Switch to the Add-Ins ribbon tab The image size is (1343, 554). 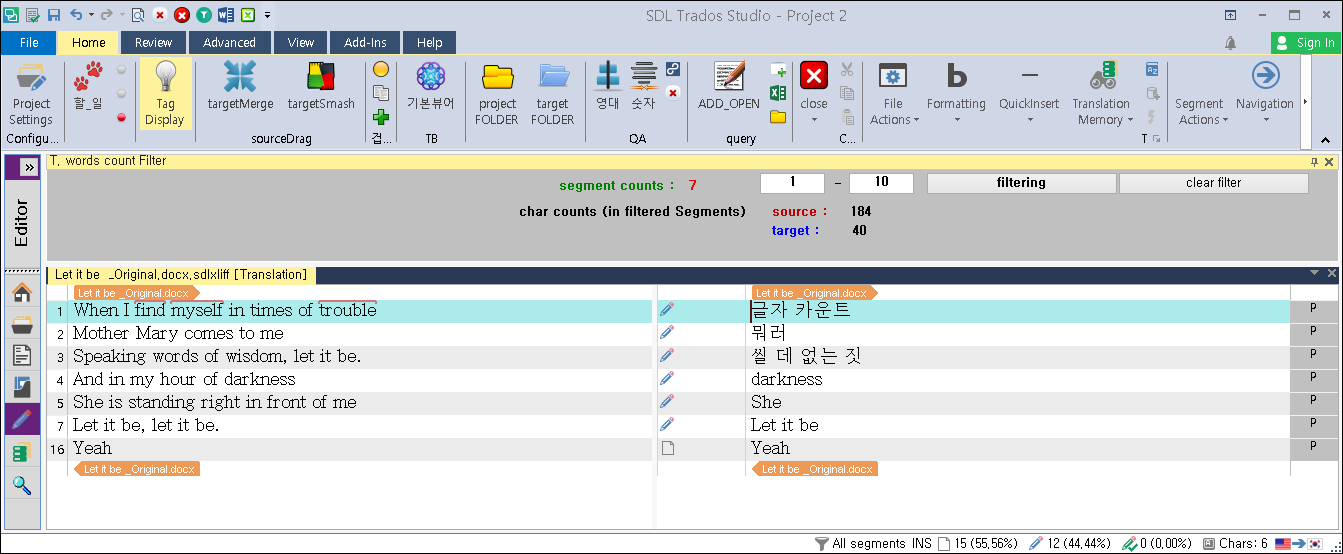pyautogui.click(x=365, y=42)
